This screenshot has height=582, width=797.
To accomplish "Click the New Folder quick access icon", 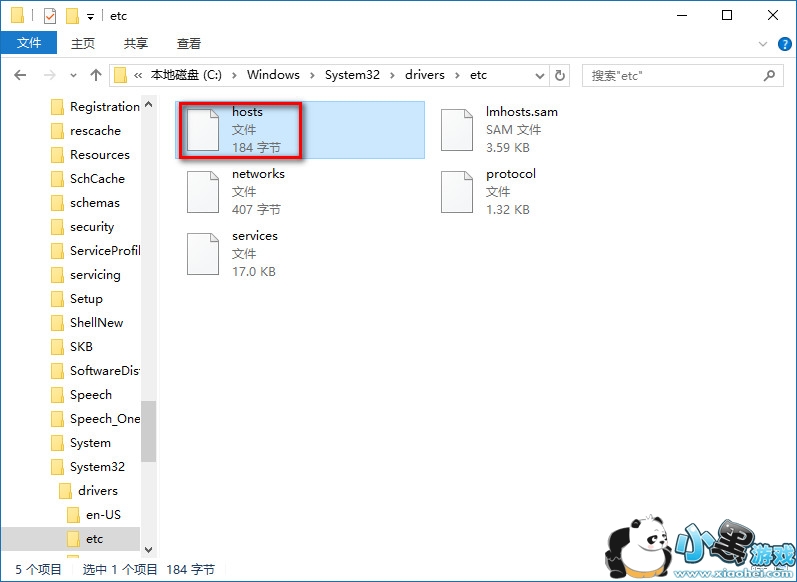I will [x=72, y=16].
